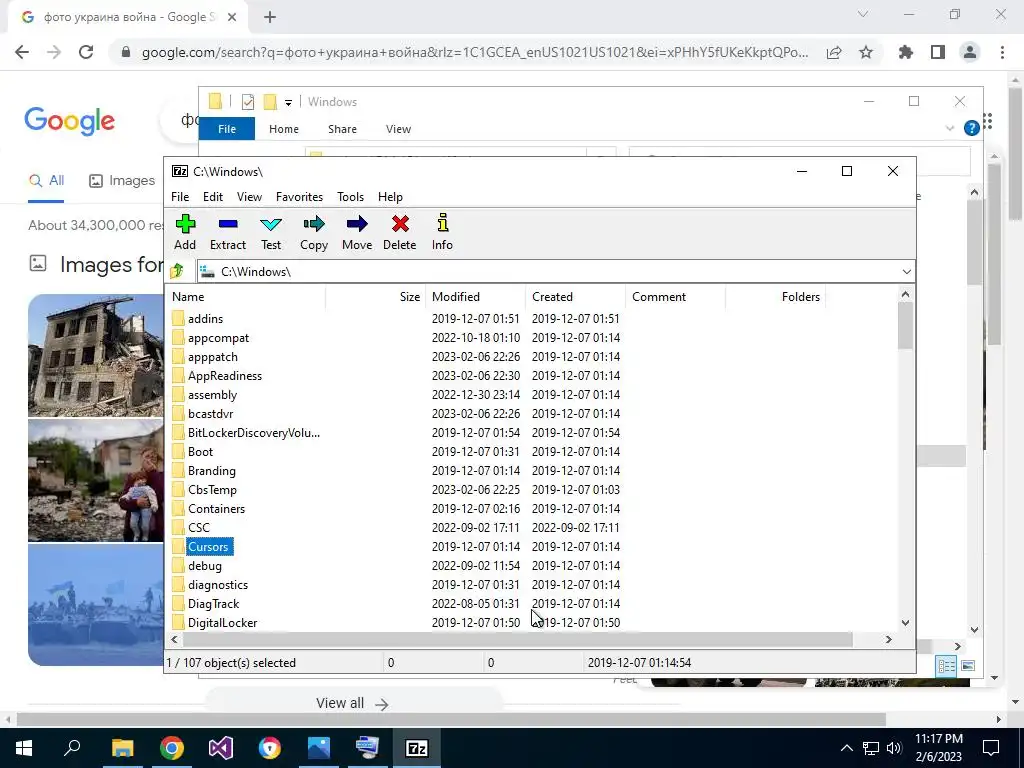Reload the Chrome page

(86, 52)
